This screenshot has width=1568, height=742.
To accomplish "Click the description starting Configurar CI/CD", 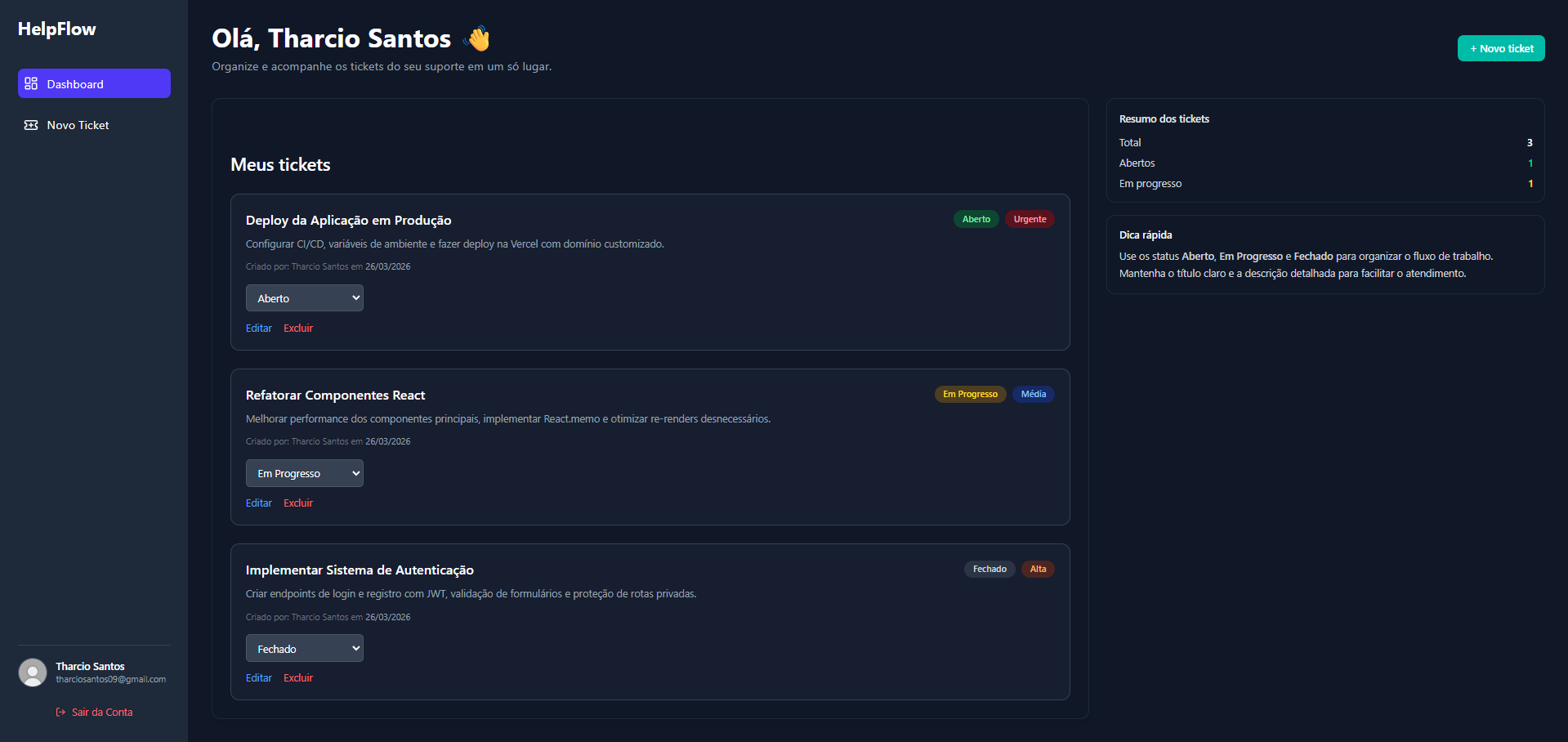I will click(x=455, y=244).
